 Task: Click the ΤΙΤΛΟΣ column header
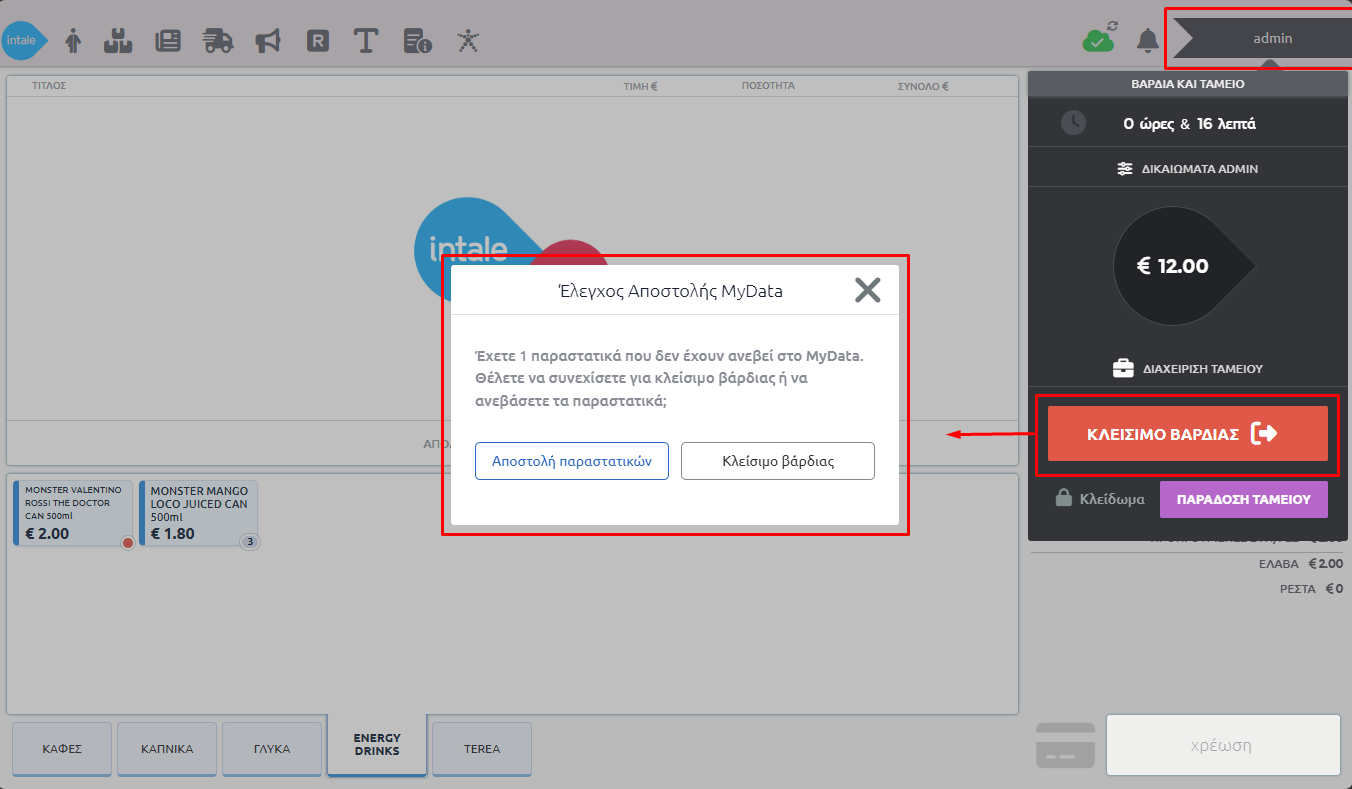(49, 86)
